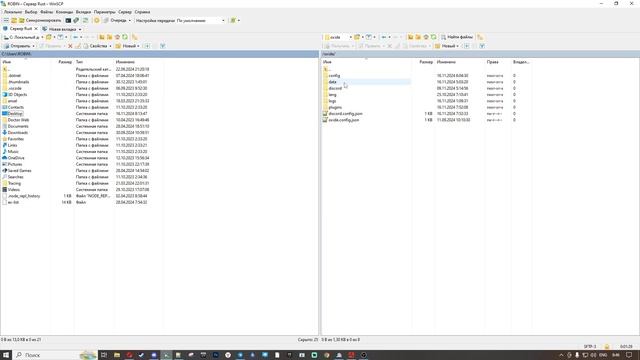This screenshot has width=640, height=360.
Task: Go back in local panel history
Action: pos(76,37)
